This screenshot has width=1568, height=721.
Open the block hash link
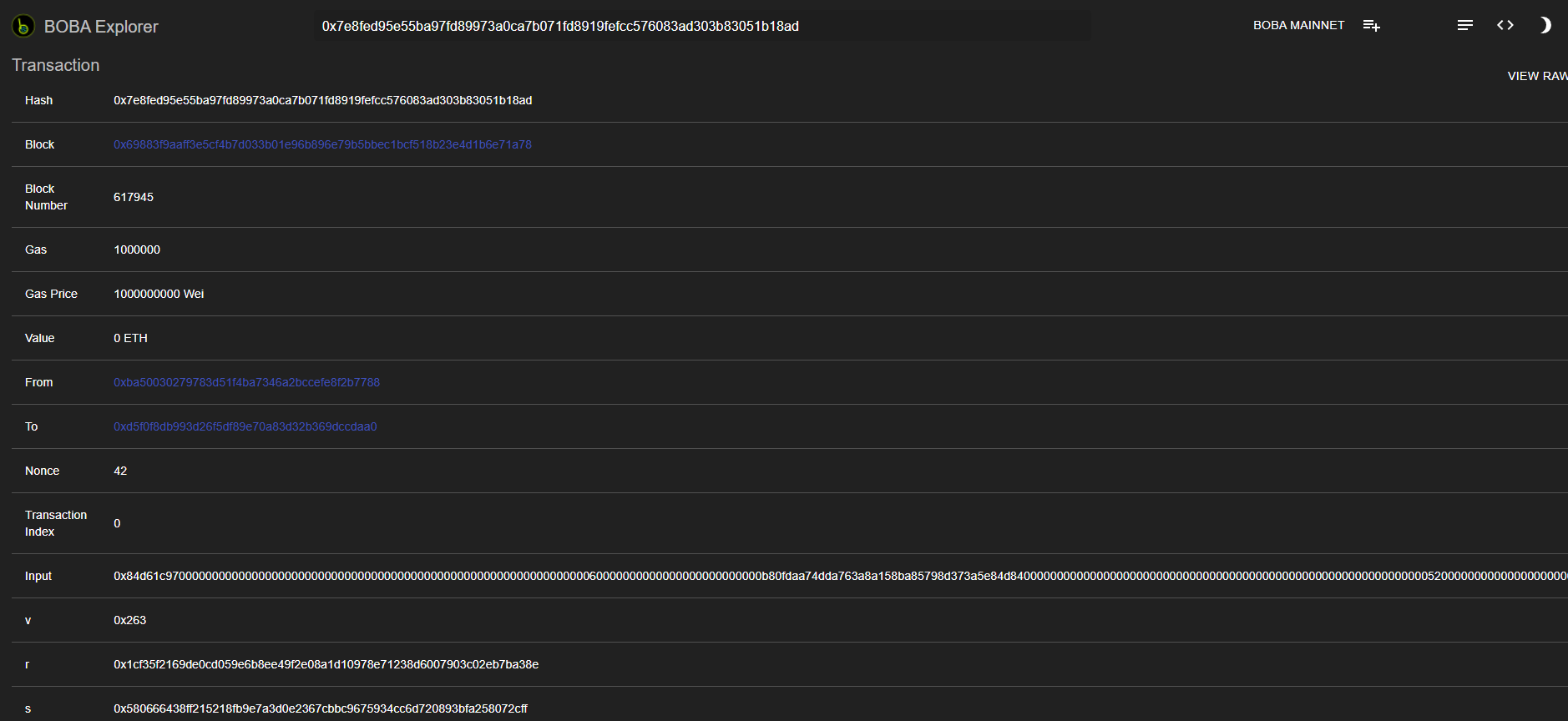(x=322, y=144)
